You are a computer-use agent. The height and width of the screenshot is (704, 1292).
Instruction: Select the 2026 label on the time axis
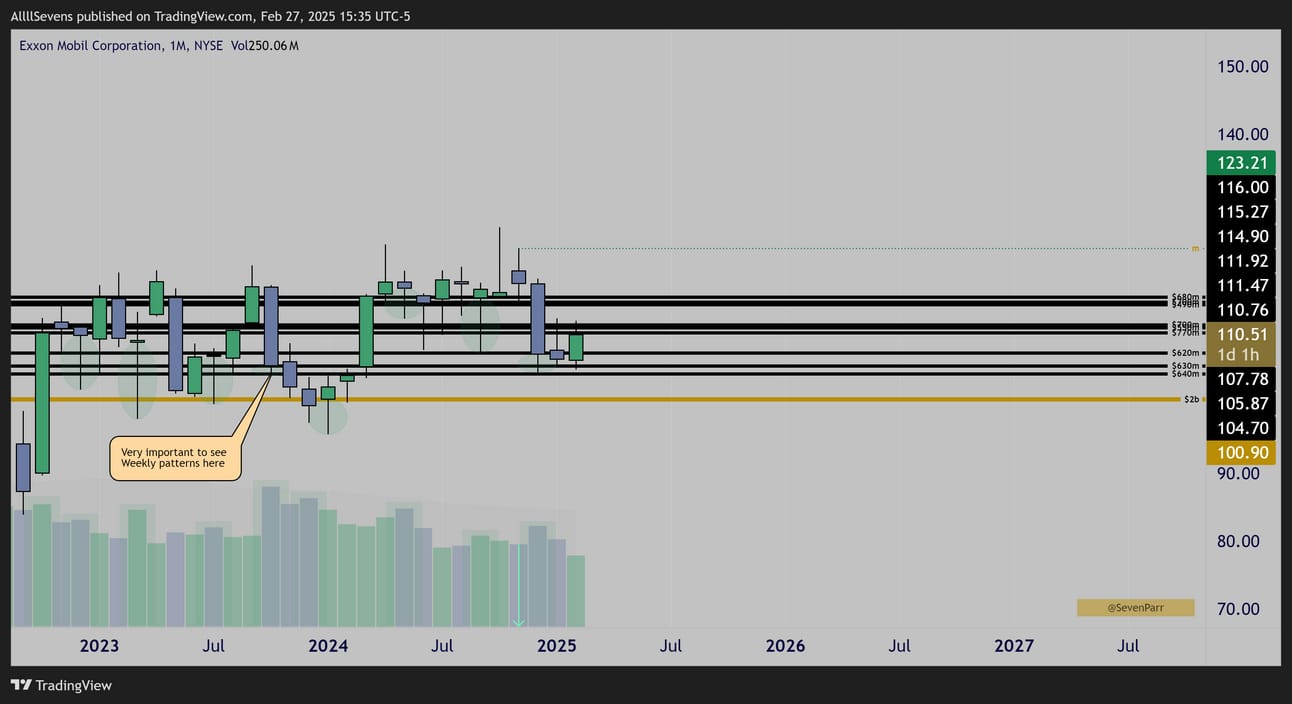point(785,646)
